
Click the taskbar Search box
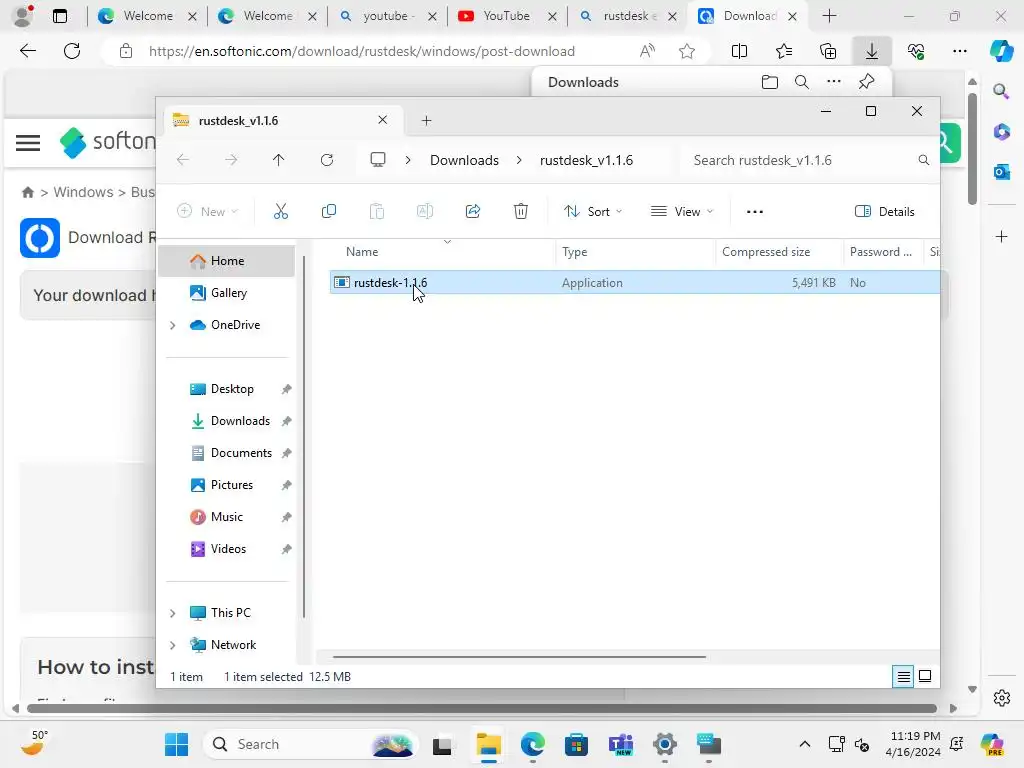(x=311, y=744)
